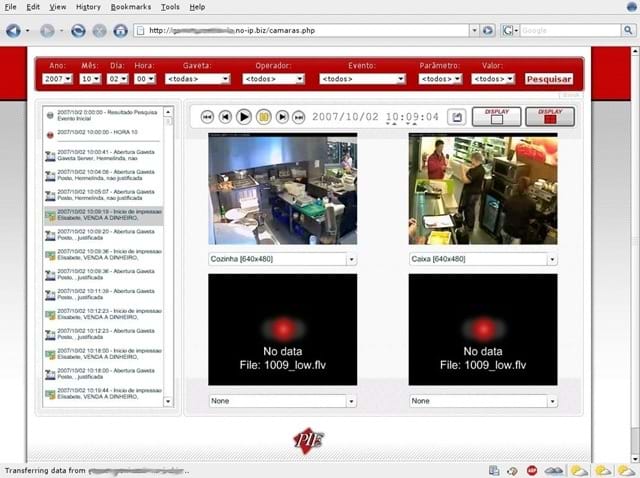Select event 0:00:00 Resultado Pesquisa
640x478 pixels.
coord(103,115)
